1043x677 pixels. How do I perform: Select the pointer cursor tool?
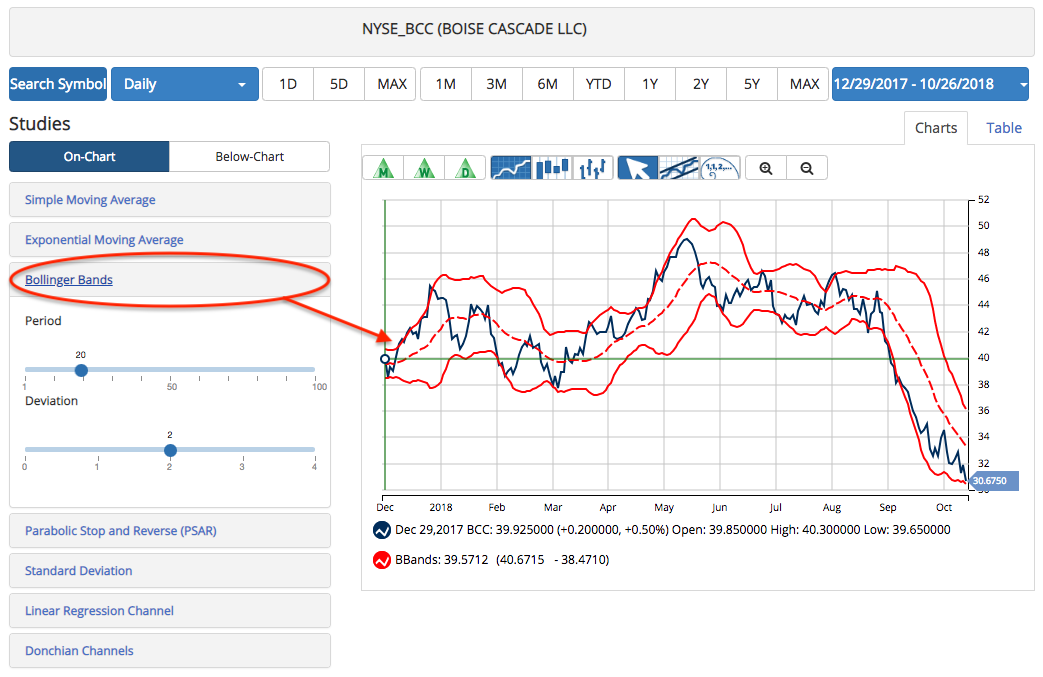[638, 168]
